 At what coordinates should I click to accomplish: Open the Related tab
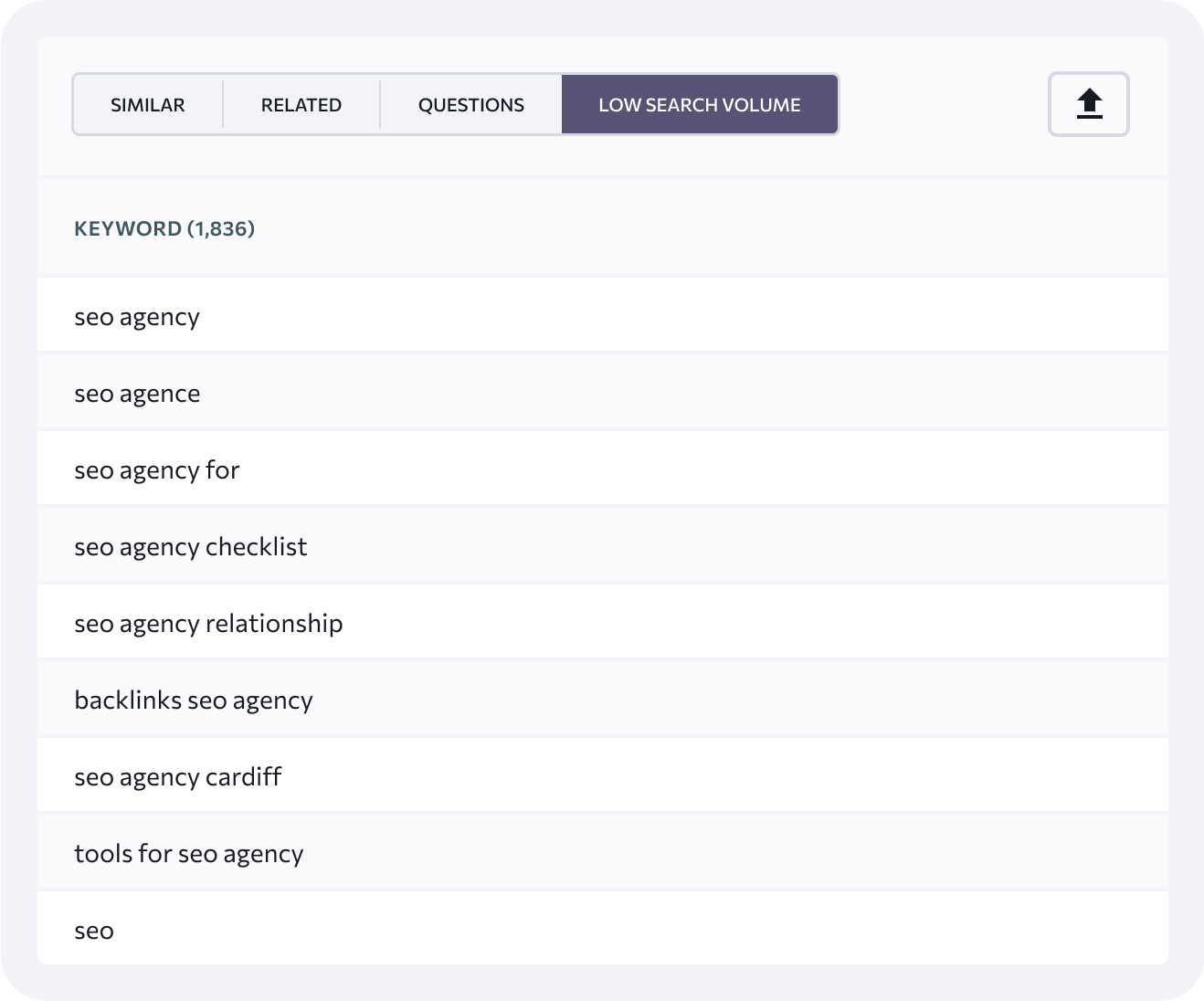point(301,105)
